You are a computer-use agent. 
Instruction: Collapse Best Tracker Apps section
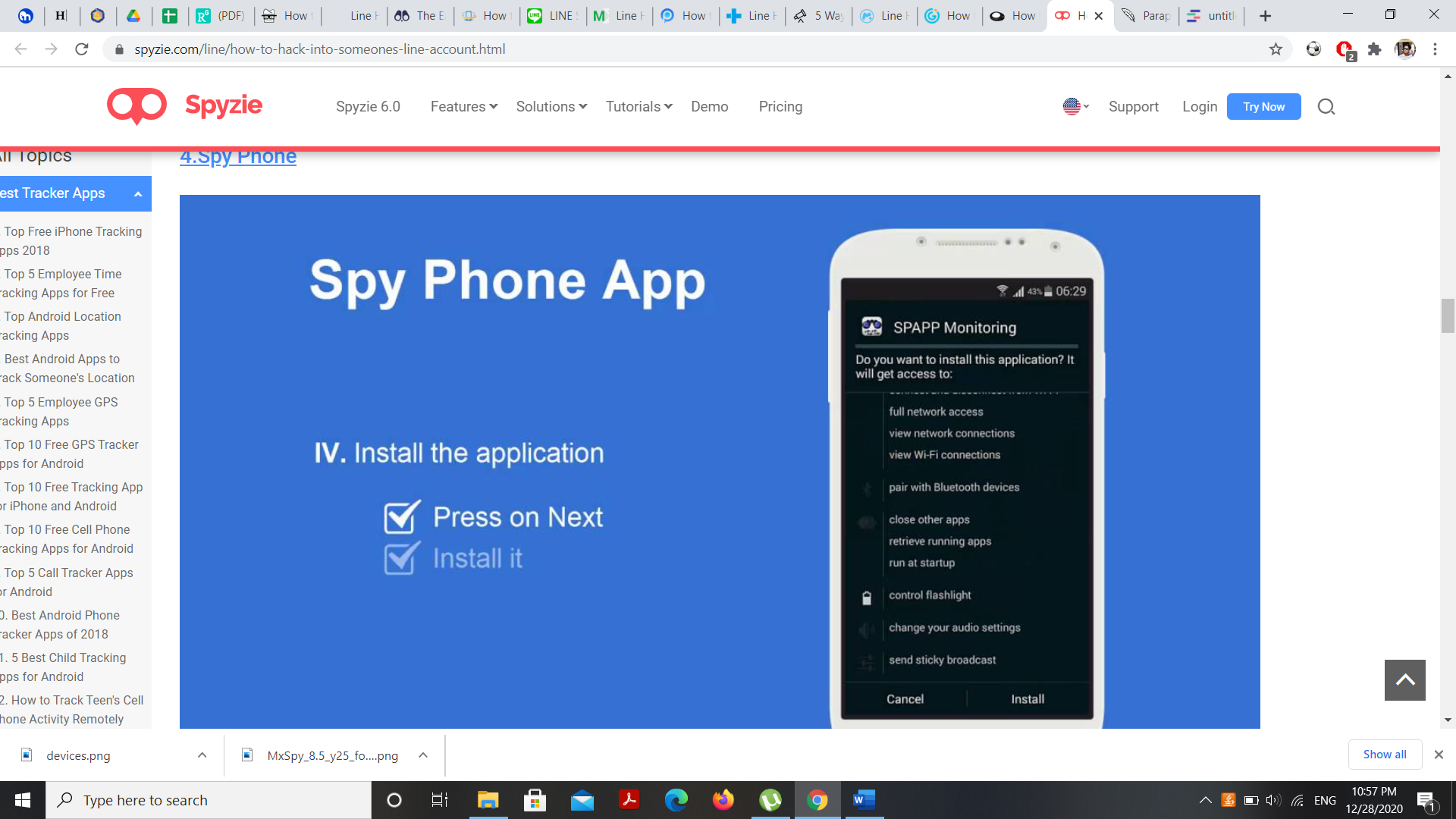[138, 194]
